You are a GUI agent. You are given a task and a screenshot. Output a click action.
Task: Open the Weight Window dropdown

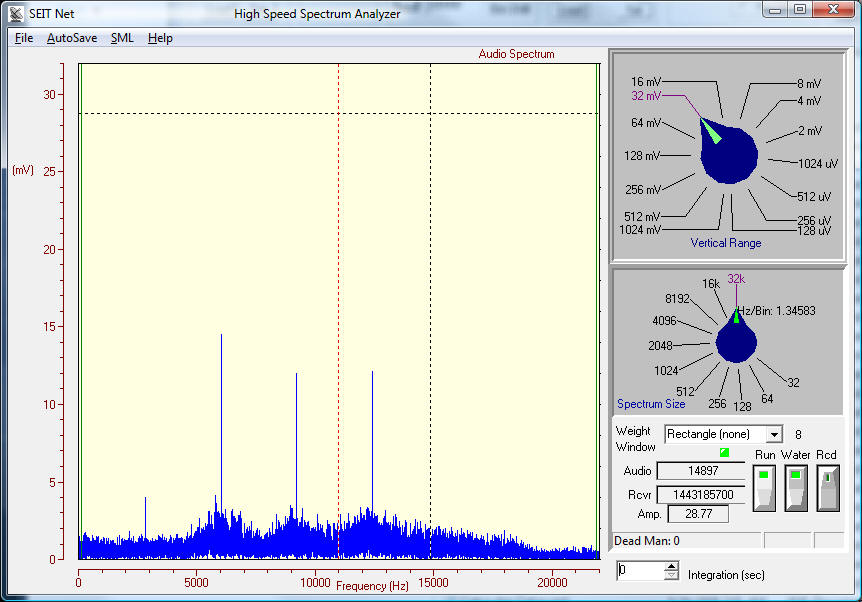[773, 435]
